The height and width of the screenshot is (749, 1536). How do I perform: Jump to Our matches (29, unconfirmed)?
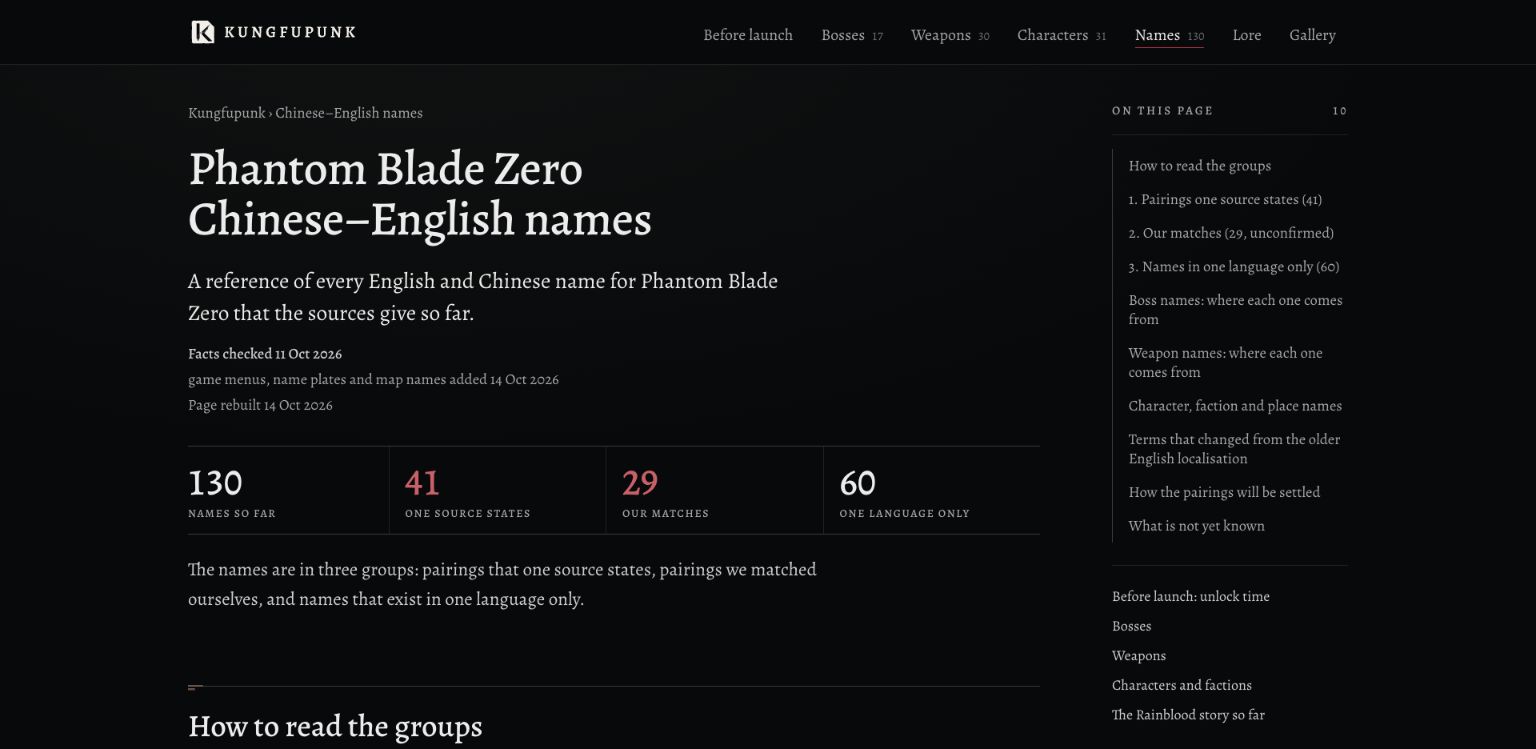pos(1231,233)
